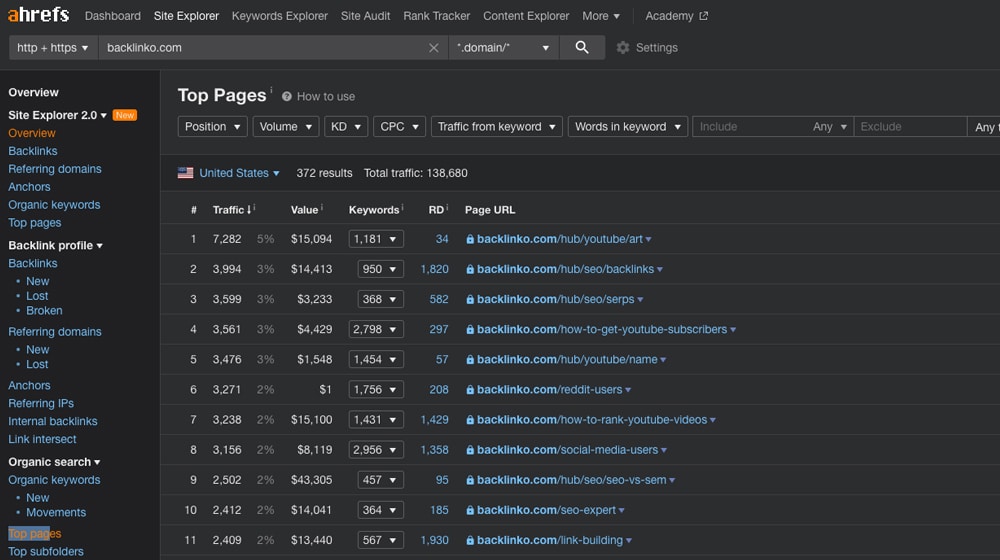Click the United States flag icon

tap(186, 173)
